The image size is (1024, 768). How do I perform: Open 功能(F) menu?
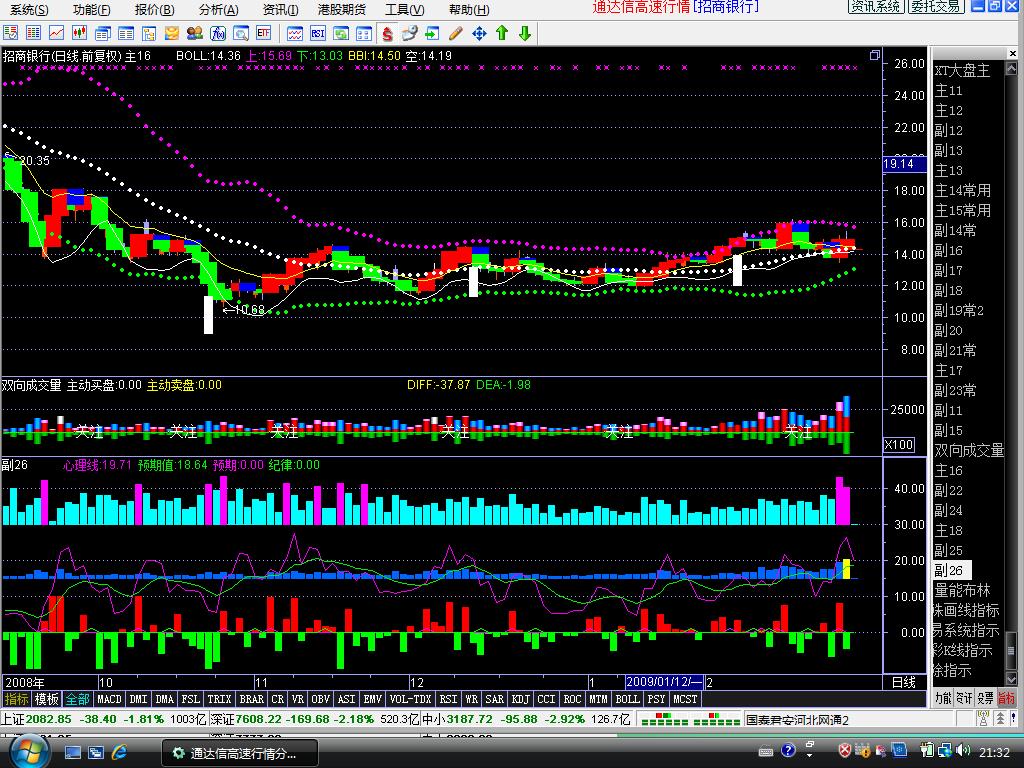pos(91,9)
